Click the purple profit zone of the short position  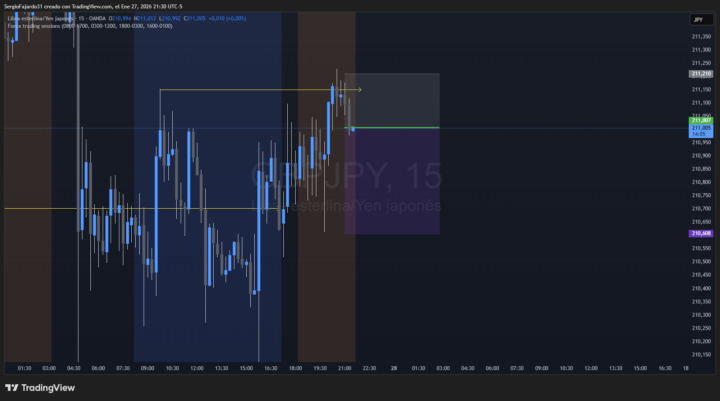tap(392, 181)
